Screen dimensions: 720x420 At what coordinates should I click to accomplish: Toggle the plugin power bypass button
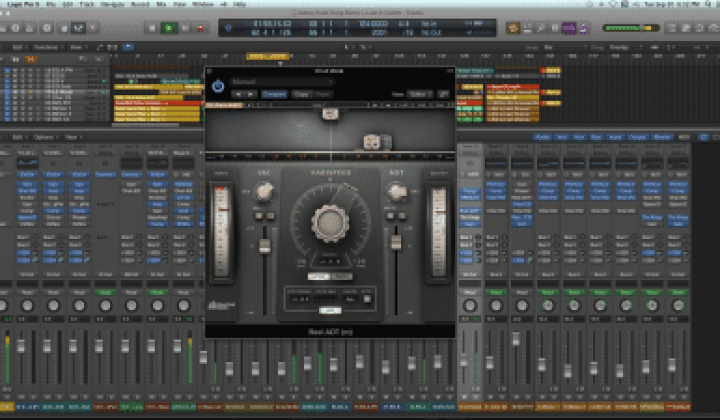click(217, 85)
